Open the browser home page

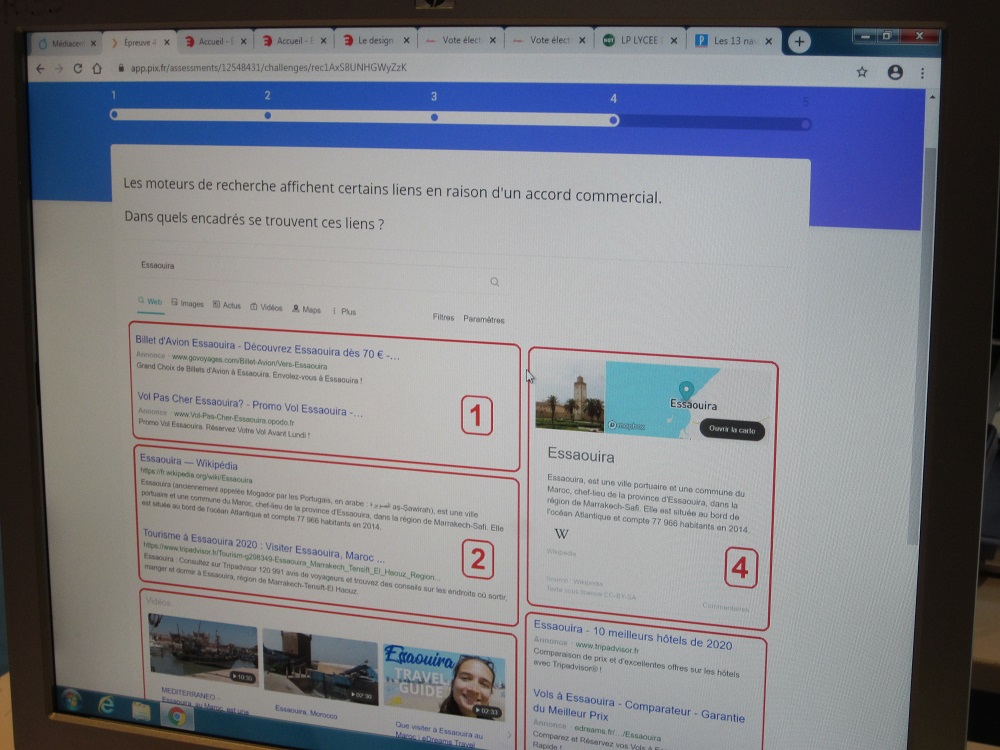[x=97, y=68]
